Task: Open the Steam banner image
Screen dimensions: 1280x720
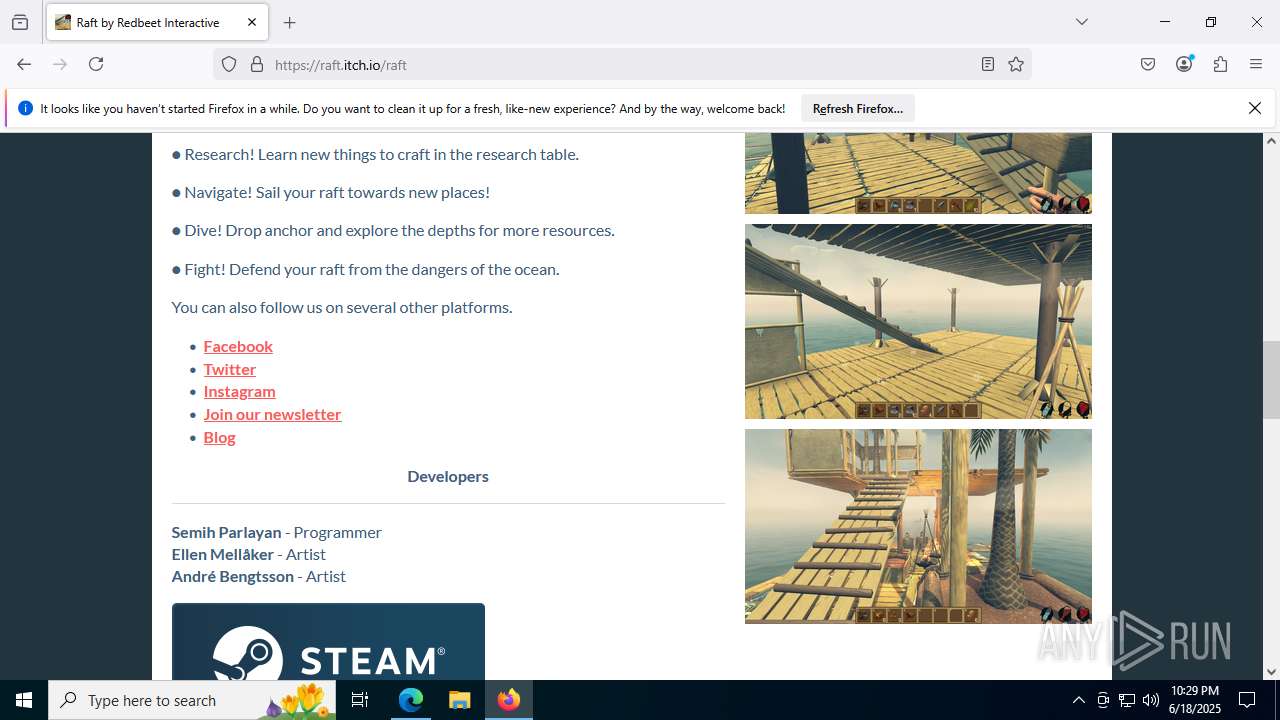Action: click(328, 641)
